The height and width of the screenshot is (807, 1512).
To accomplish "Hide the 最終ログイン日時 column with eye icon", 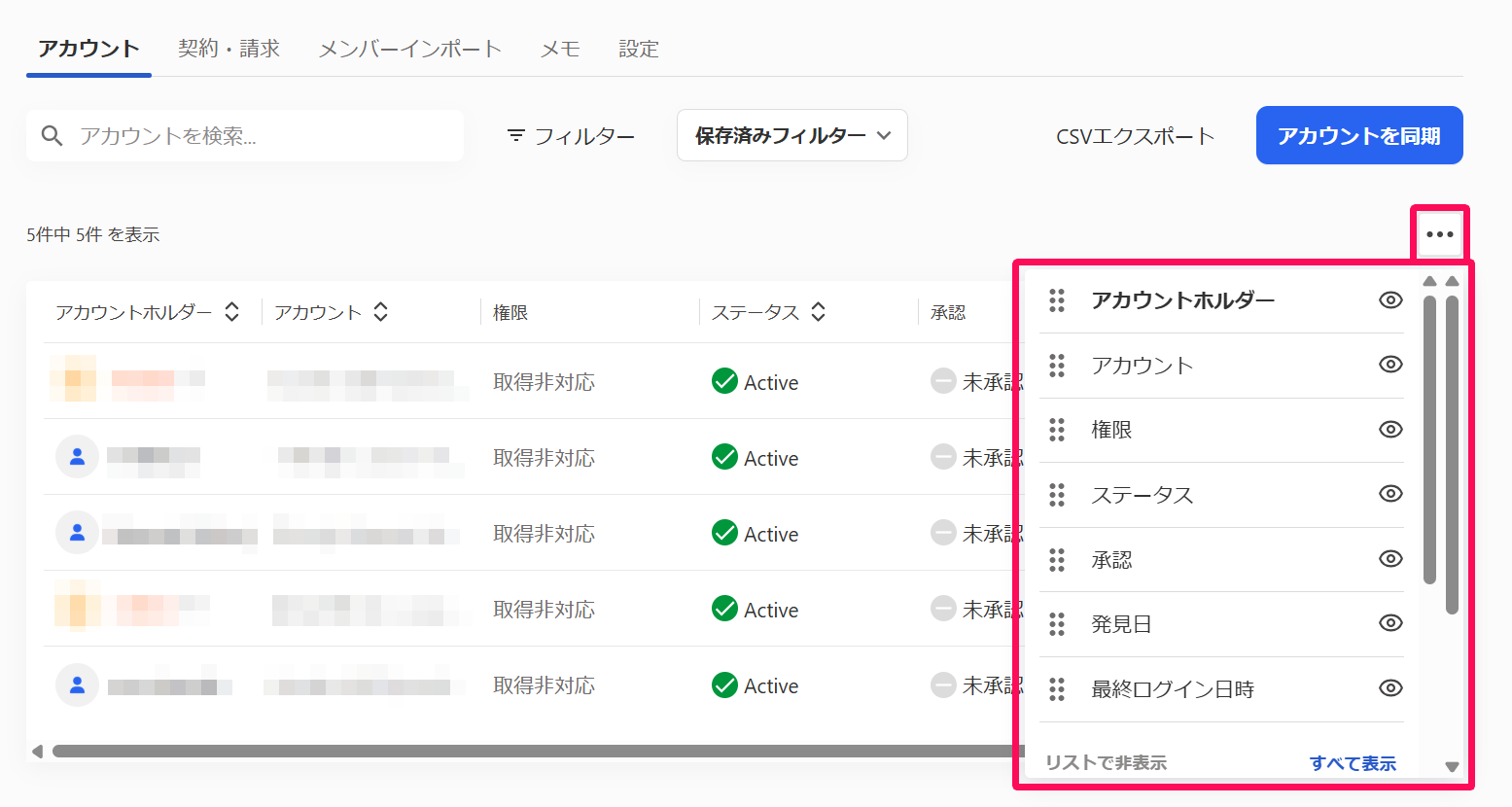I will (x=1390, y=688).
